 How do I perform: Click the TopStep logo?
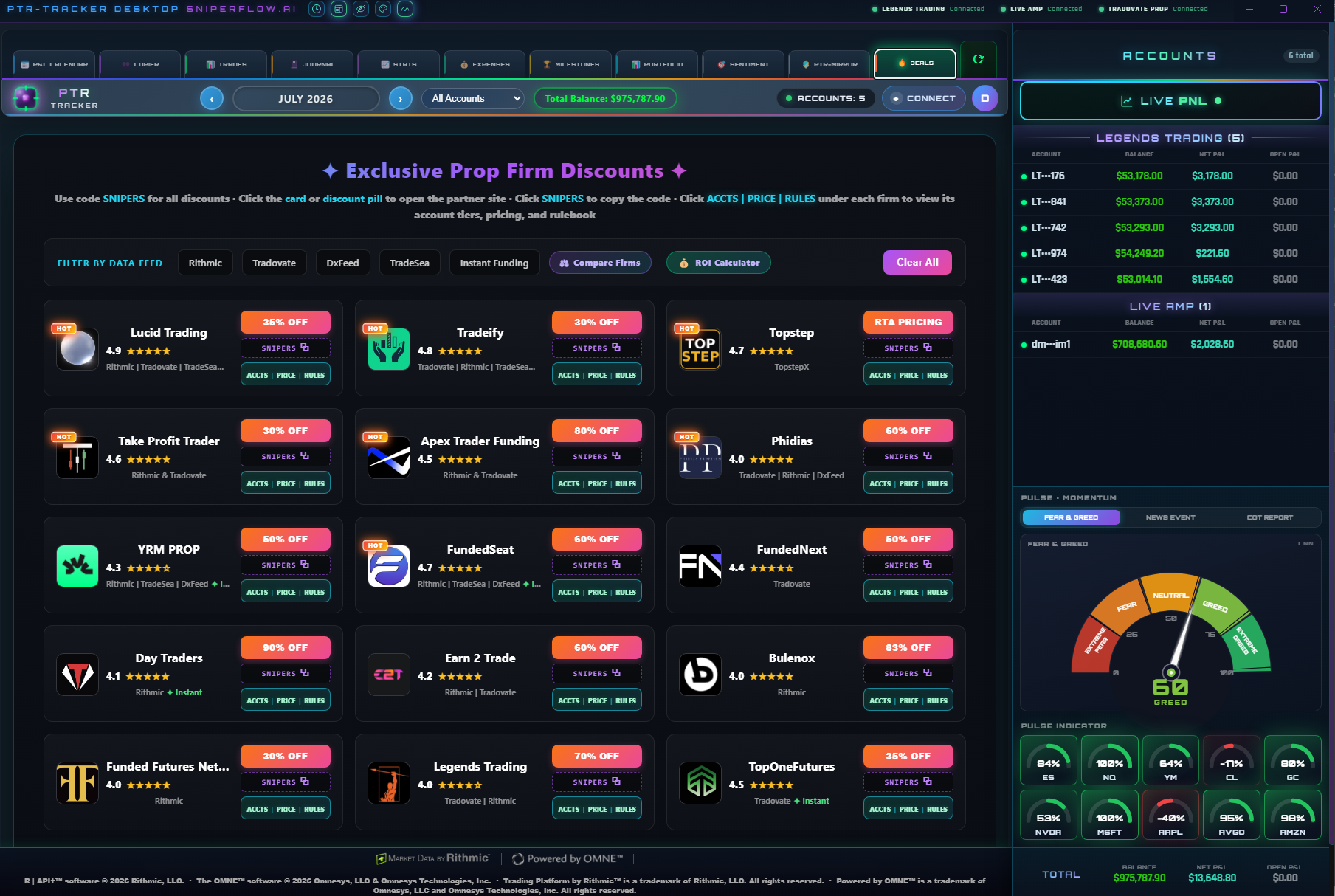point(700,348)
